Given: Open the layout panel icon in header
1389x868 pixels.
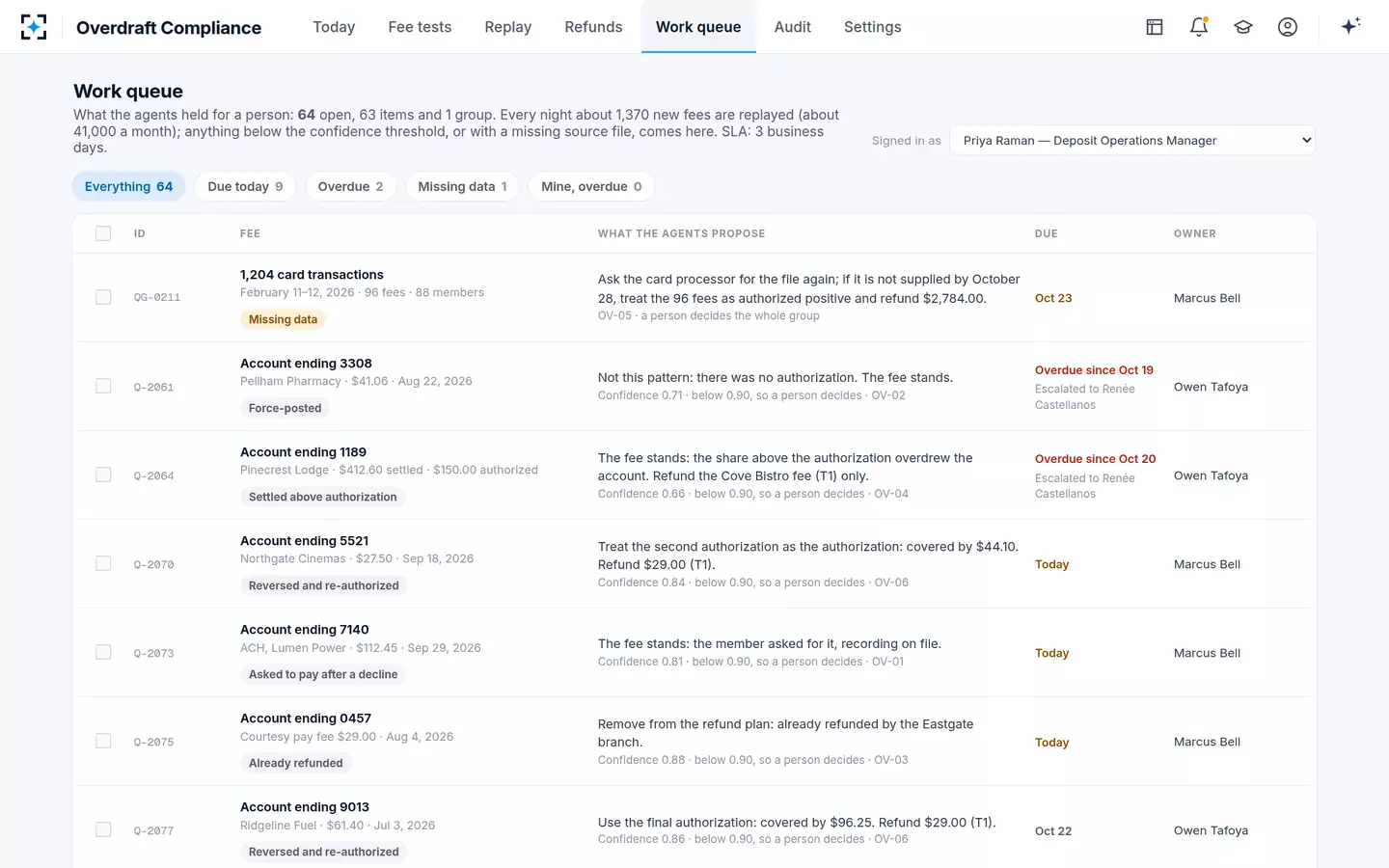Looking at the screenshot, I should pos(1155,27).
